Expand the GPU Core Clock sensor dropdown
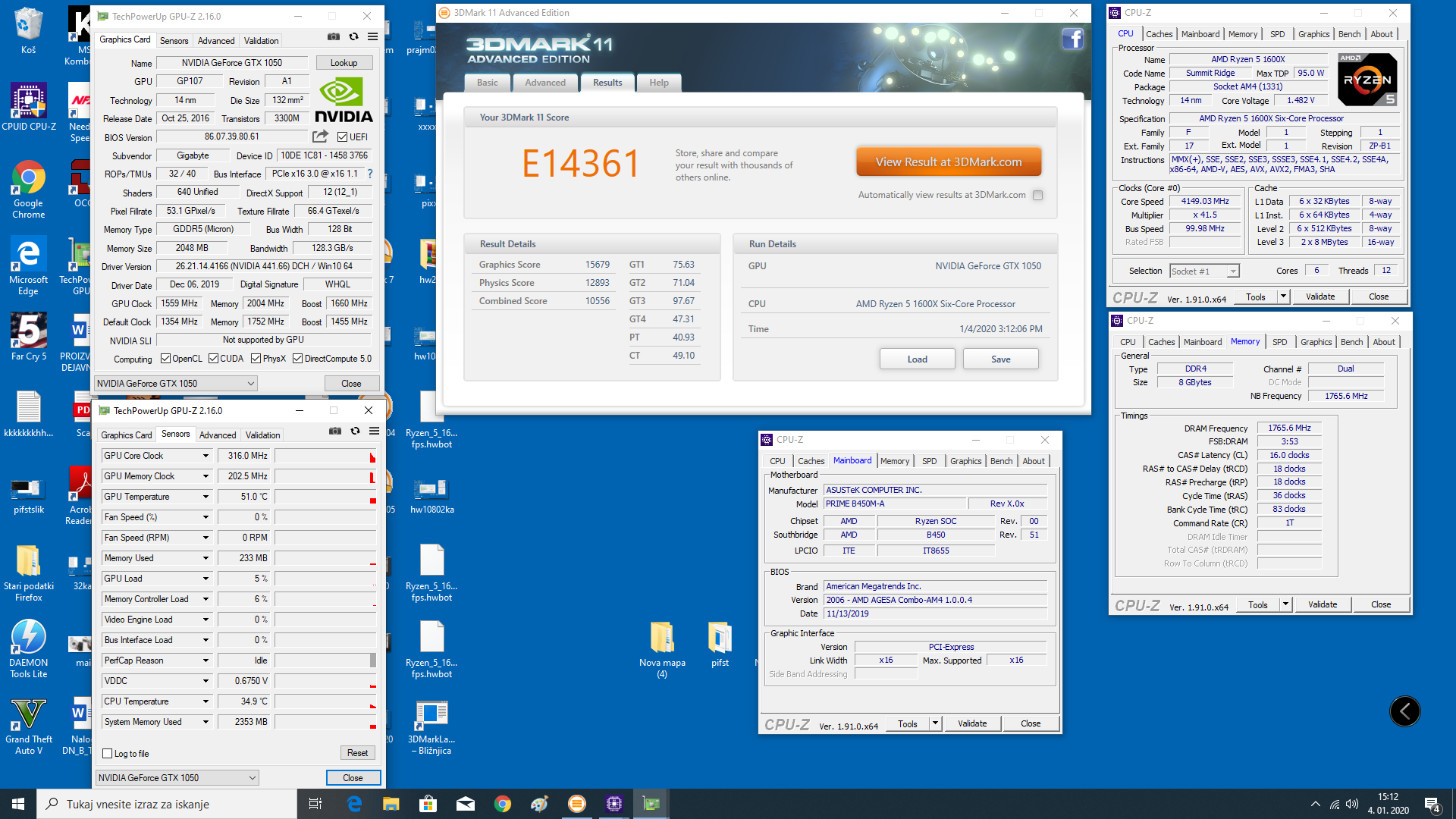This screenshot has height=819, width=1456. (206, 456)
